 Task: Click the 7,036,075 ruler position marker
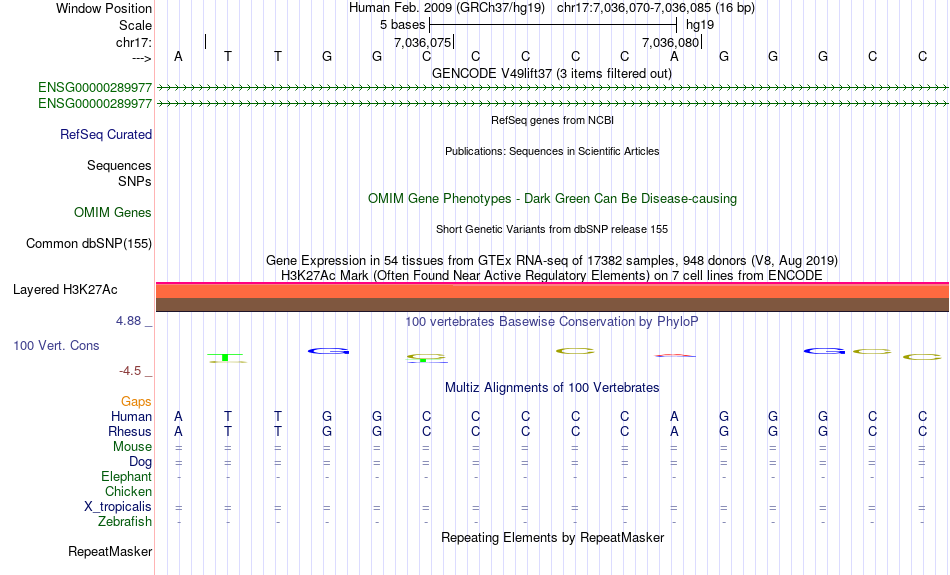(424, 42)
